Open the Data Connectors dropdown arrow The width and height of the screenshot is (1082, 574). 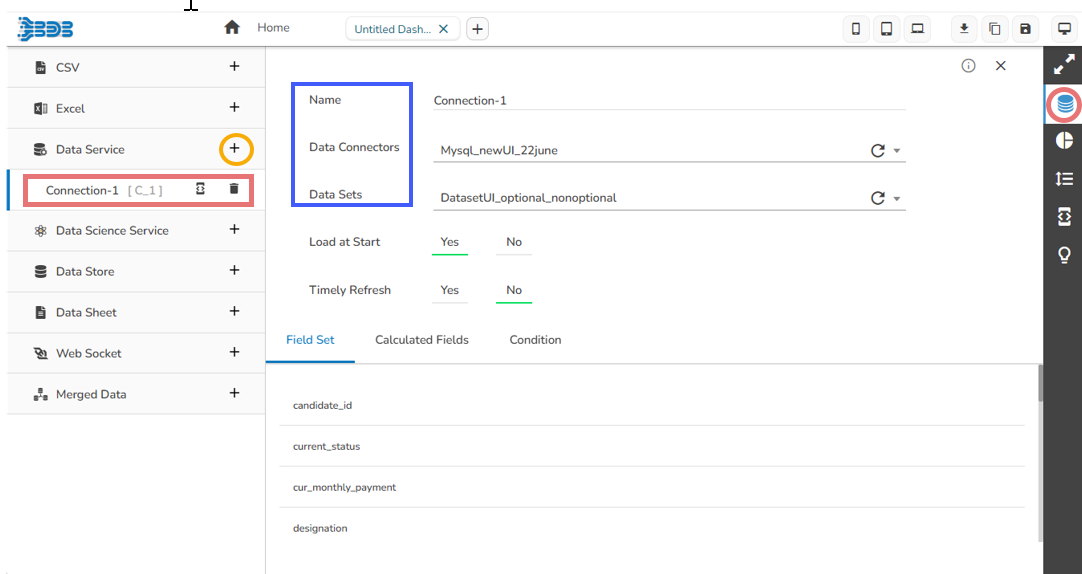(x=897, y=151)
